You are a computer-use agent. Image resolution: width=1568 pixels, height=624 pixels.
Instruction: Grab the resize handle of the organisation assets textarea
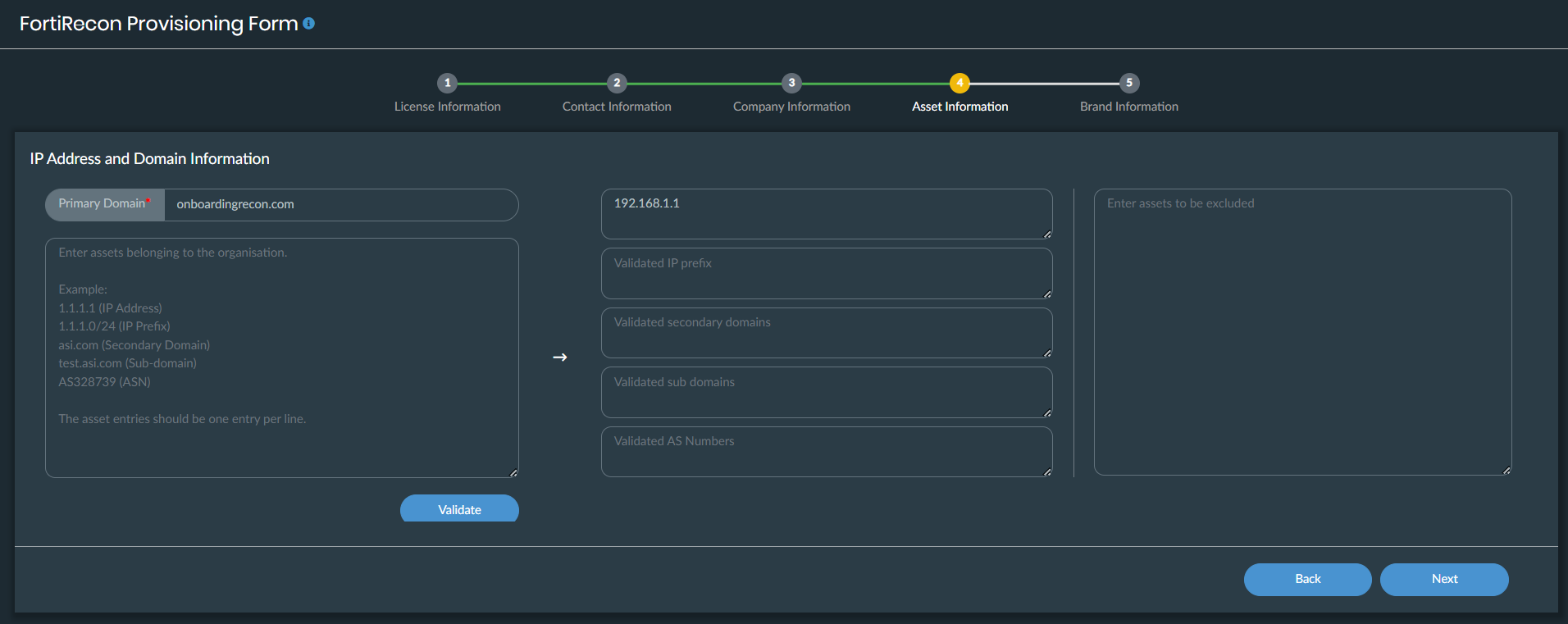(513, 472)
